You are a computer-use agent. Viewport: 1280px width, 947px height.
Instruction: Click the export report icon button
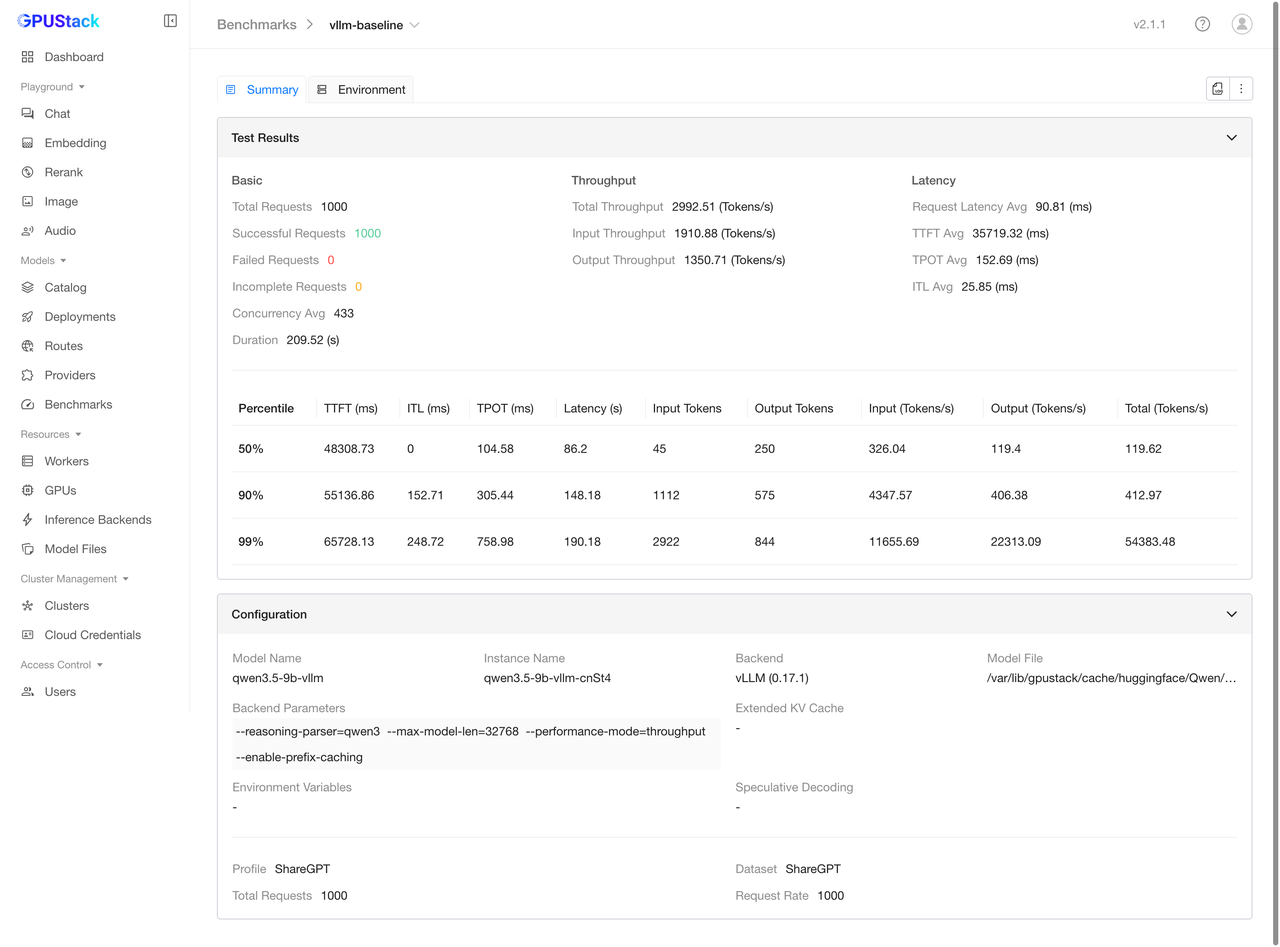point(1217,89)
